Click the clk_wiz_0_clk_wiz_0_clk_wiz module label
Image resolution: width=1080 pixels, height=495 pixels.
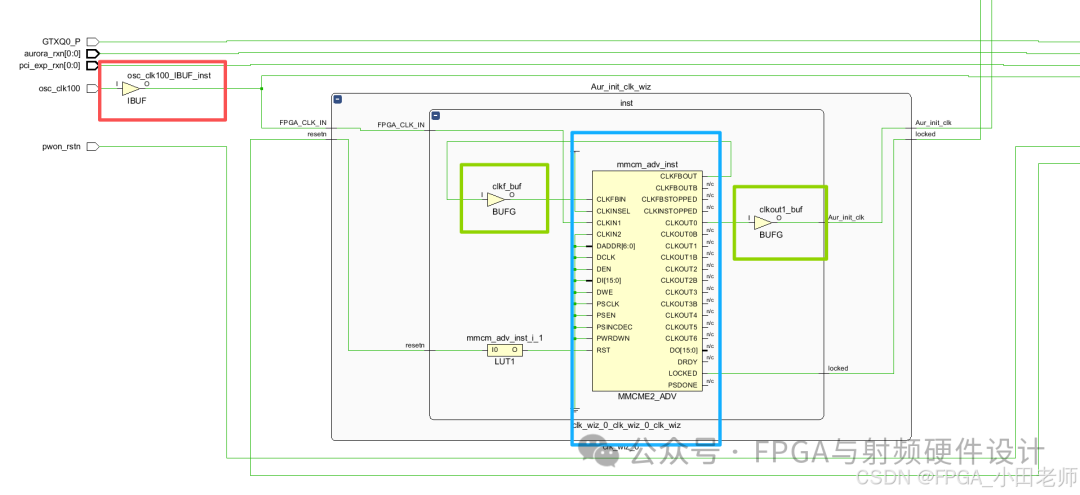coord(626,425)
